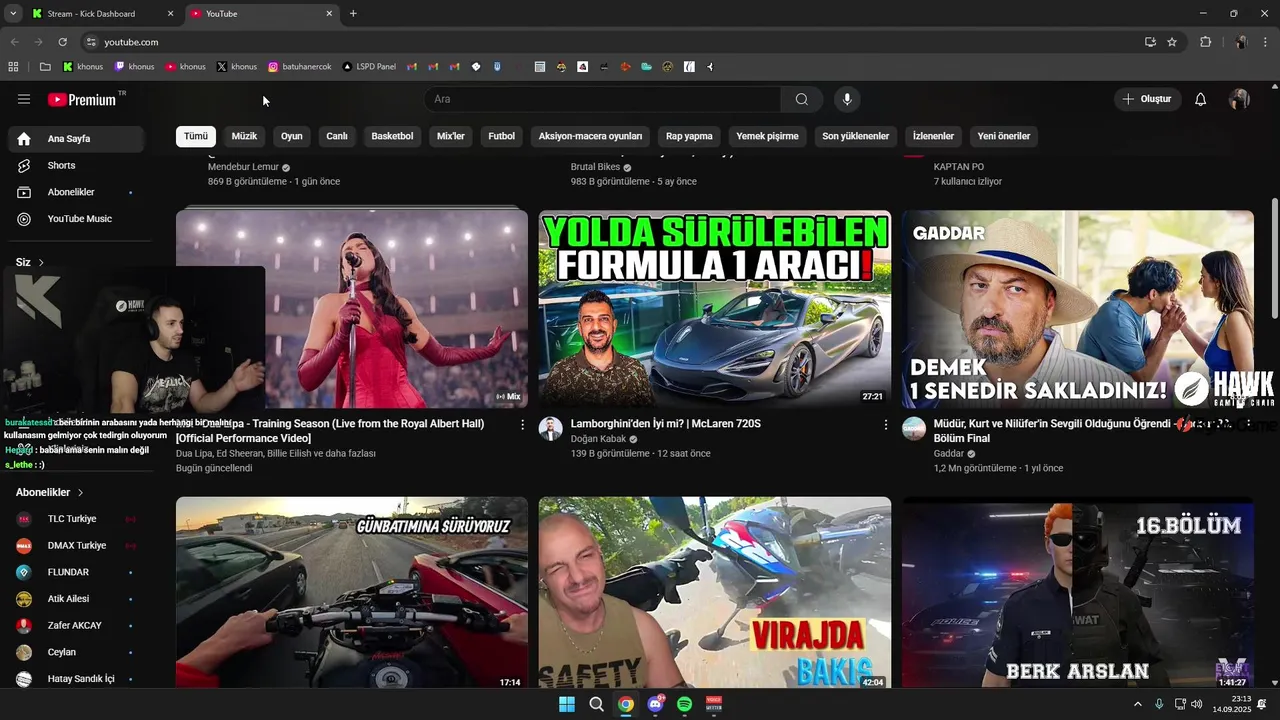Select the Rap yapma filter chip

point(689,136)
